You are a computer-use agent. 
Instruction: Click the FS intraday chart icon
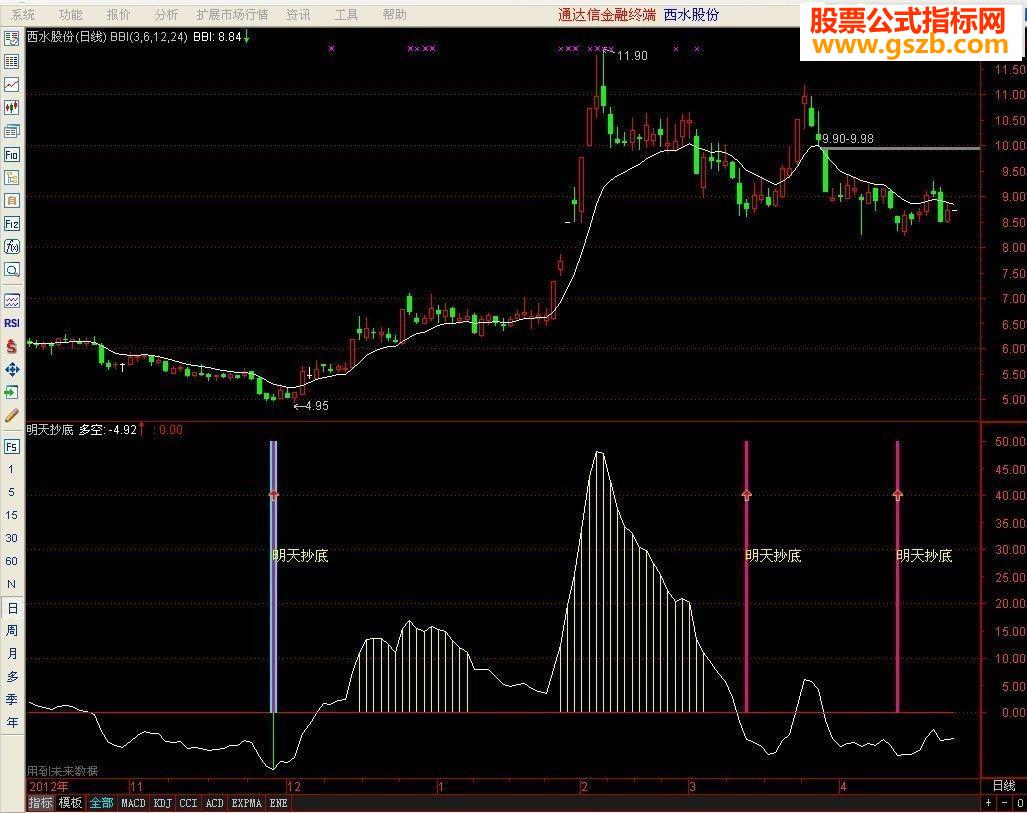tap(12, 447)
